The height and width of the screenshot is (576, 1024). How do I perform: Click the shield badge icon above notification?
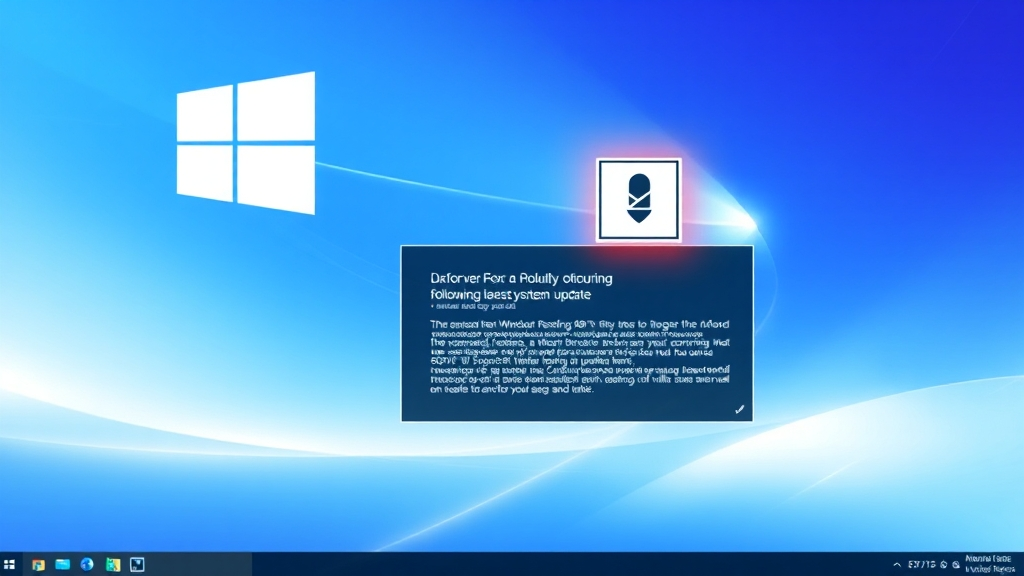tap(639, 200)
